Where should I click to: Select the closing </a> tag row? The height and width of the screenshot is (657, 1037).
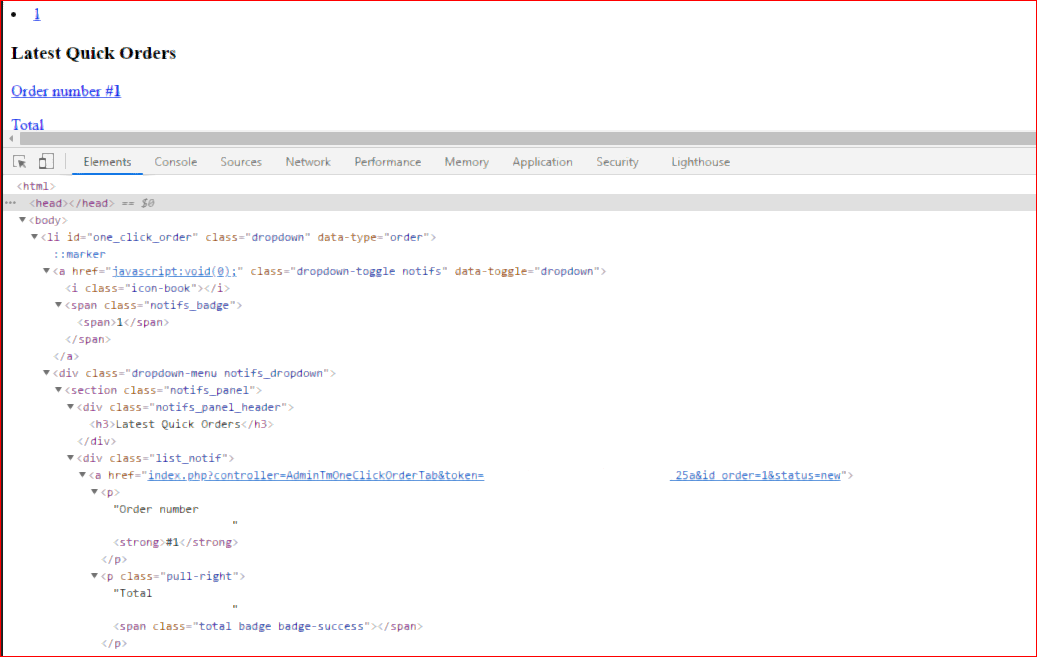[x=66, y=356]
